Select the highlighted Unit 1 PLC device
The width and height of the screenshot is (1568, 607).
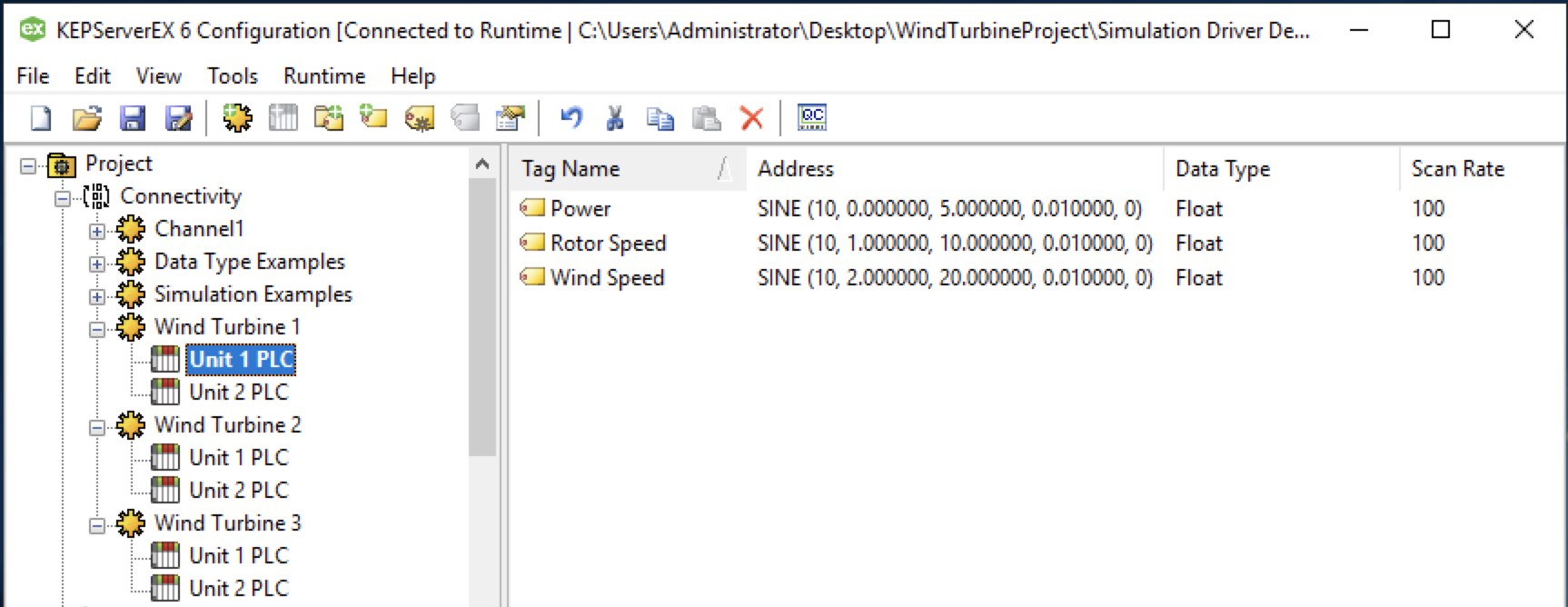pos(241,360)
